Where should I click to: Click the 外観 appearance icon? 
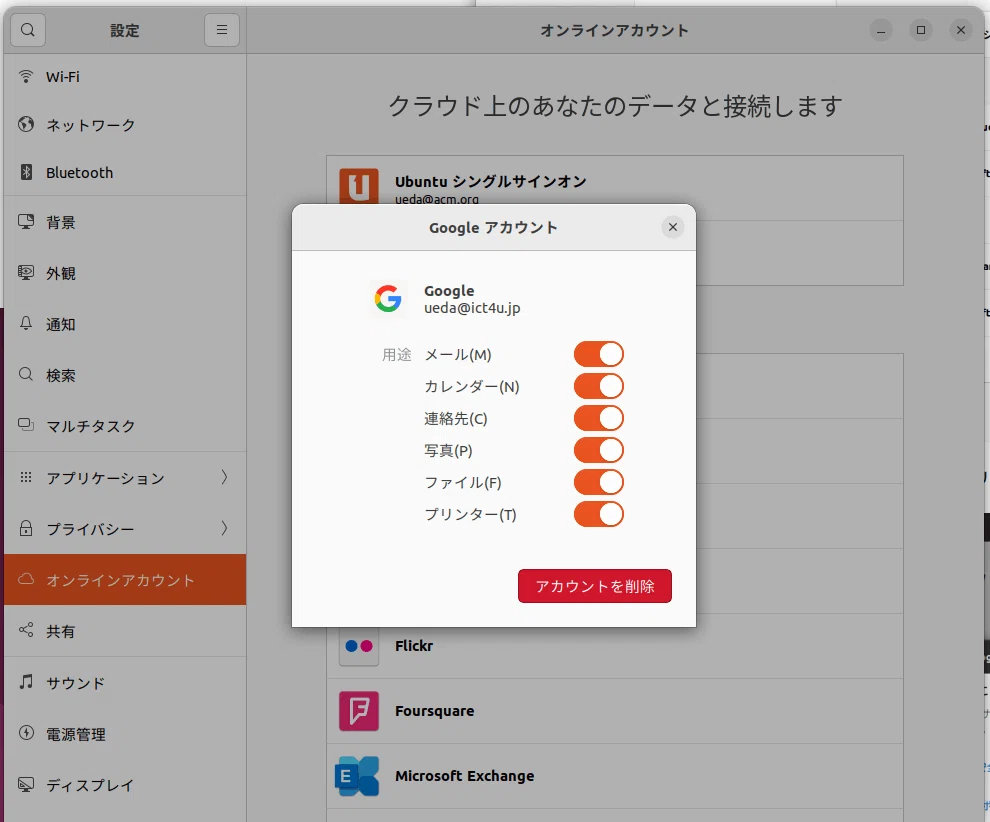pyautogui.click(x=26, y=273)
